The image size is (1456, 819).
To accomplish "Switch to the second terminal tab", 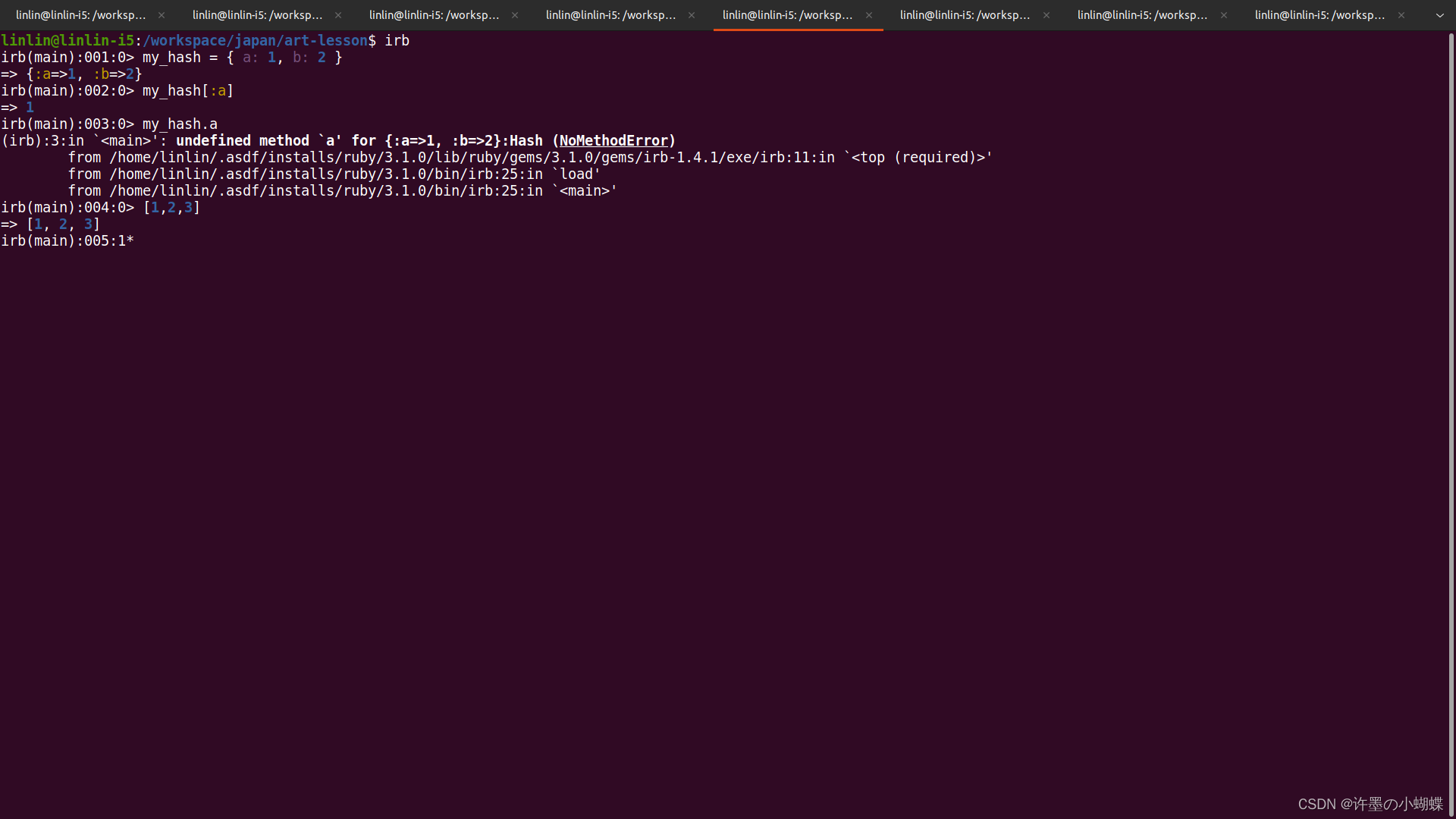I will pyautogui.click(x=257, y=15).
